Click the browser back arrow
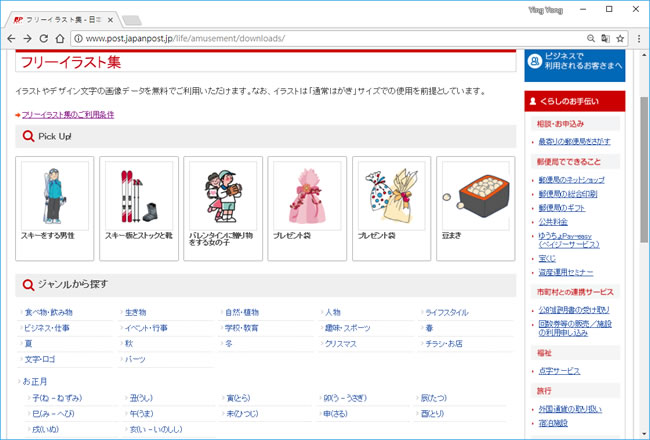This screenshot has width=650, height=440. 12,38
